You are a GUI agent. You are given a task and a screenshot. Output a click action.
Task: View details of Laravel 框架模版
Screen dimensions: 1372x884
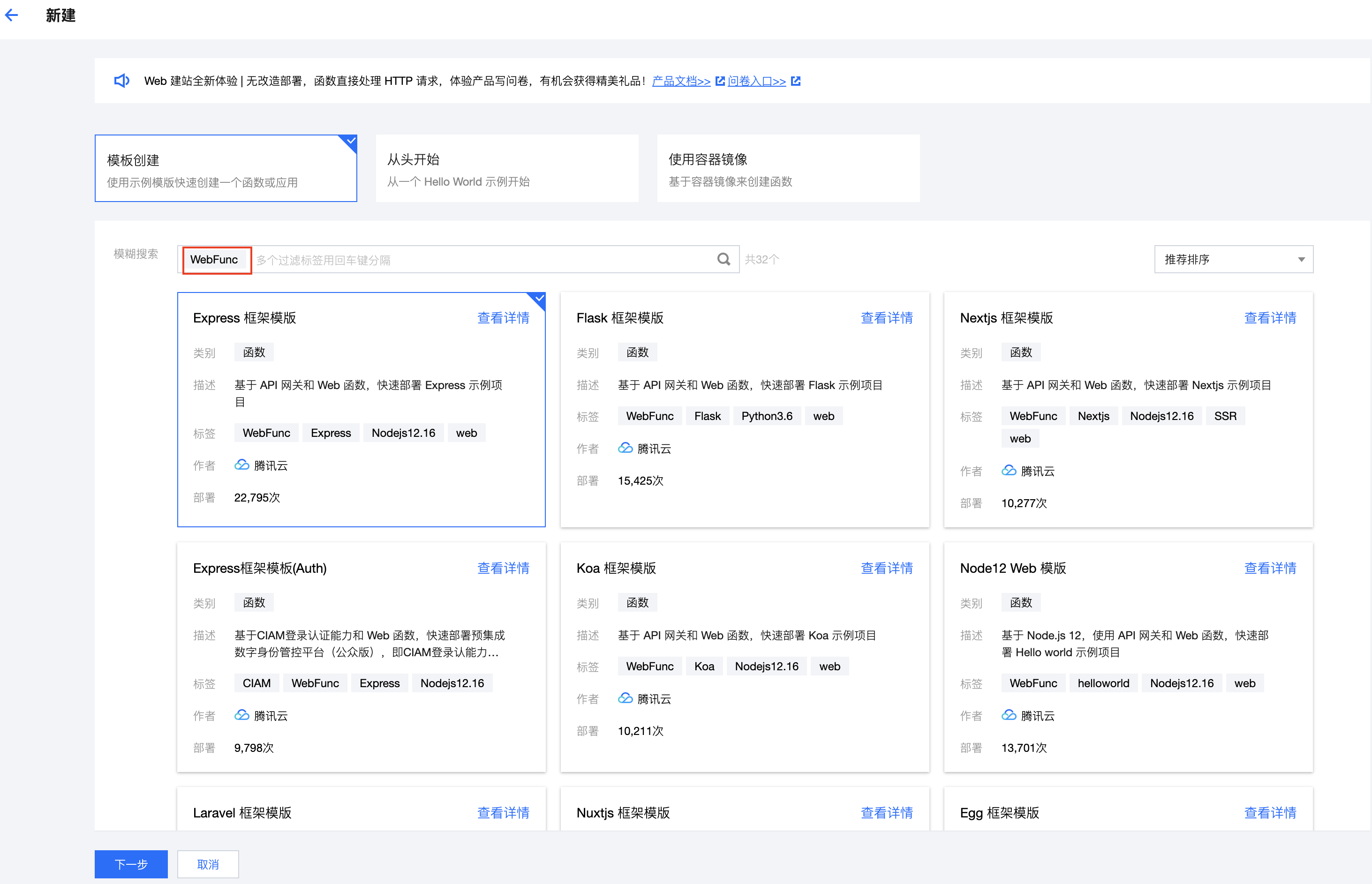pos(504,813)
